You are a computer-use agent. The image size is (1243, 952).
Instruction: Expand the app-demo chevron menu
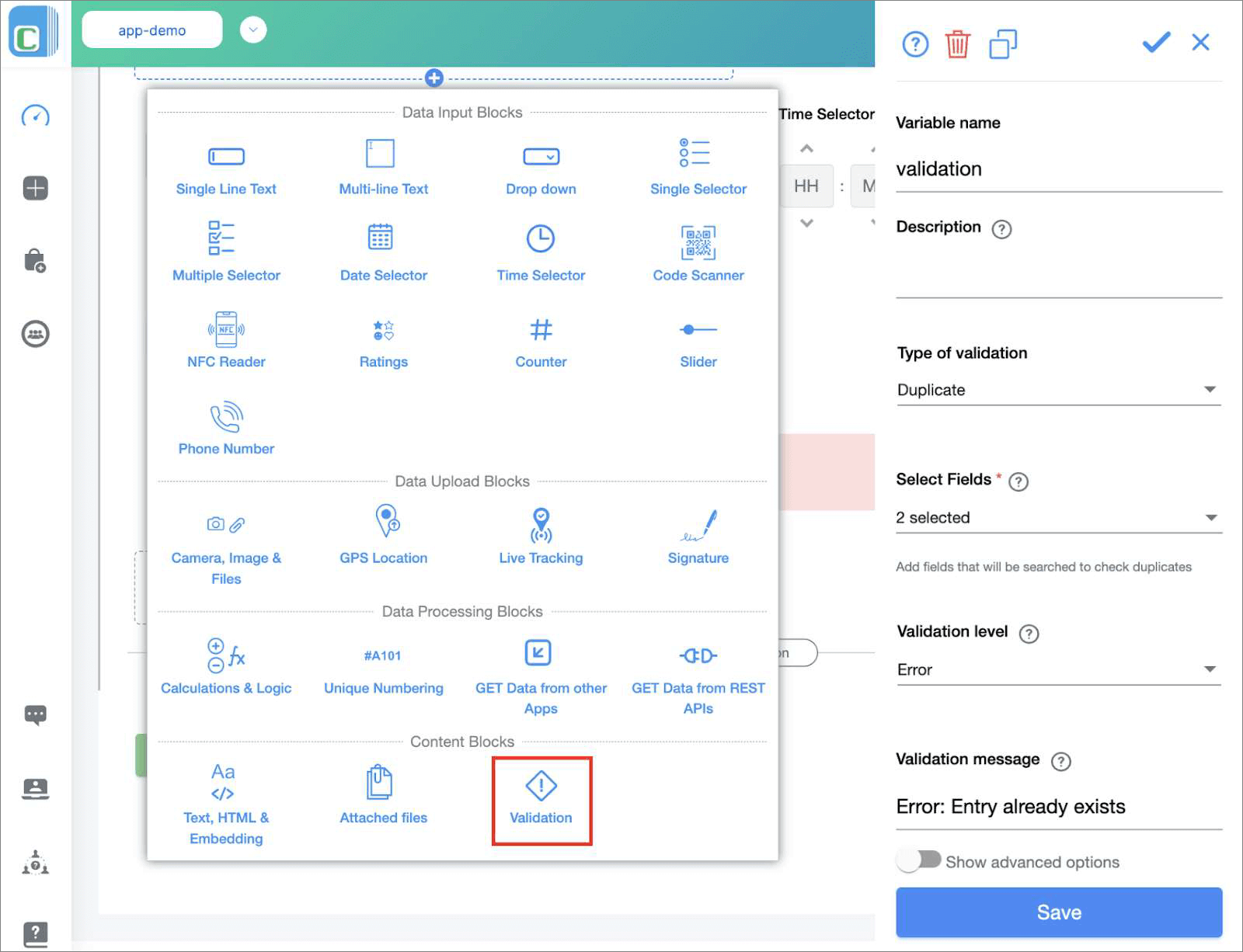252,30
